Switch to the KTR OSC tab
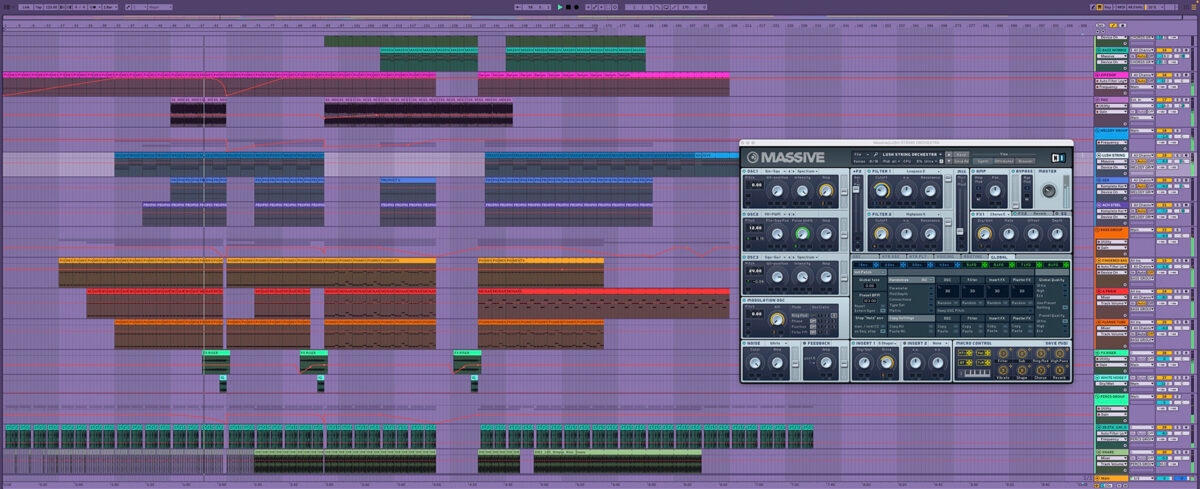Viewport: 1200px width, 489px height. (x=893, y=256)
